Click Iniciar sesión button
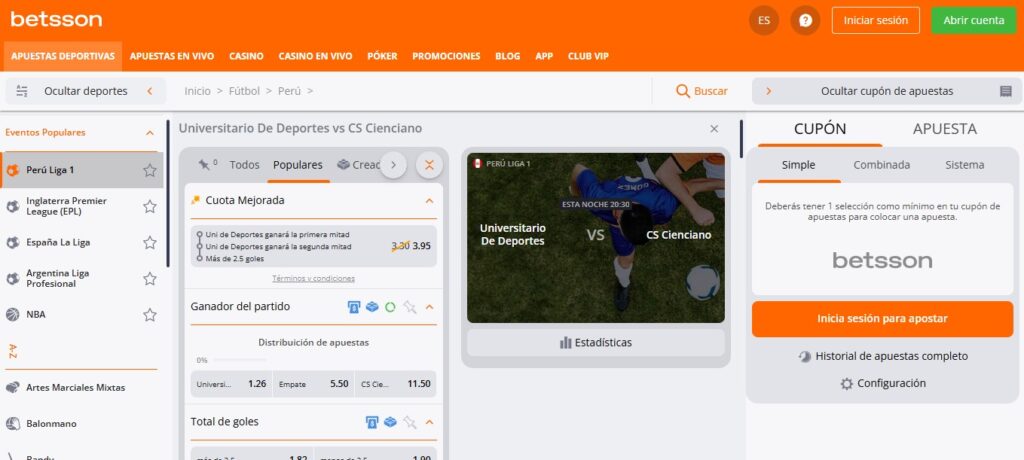1024x460 pixels. (876, 20)
